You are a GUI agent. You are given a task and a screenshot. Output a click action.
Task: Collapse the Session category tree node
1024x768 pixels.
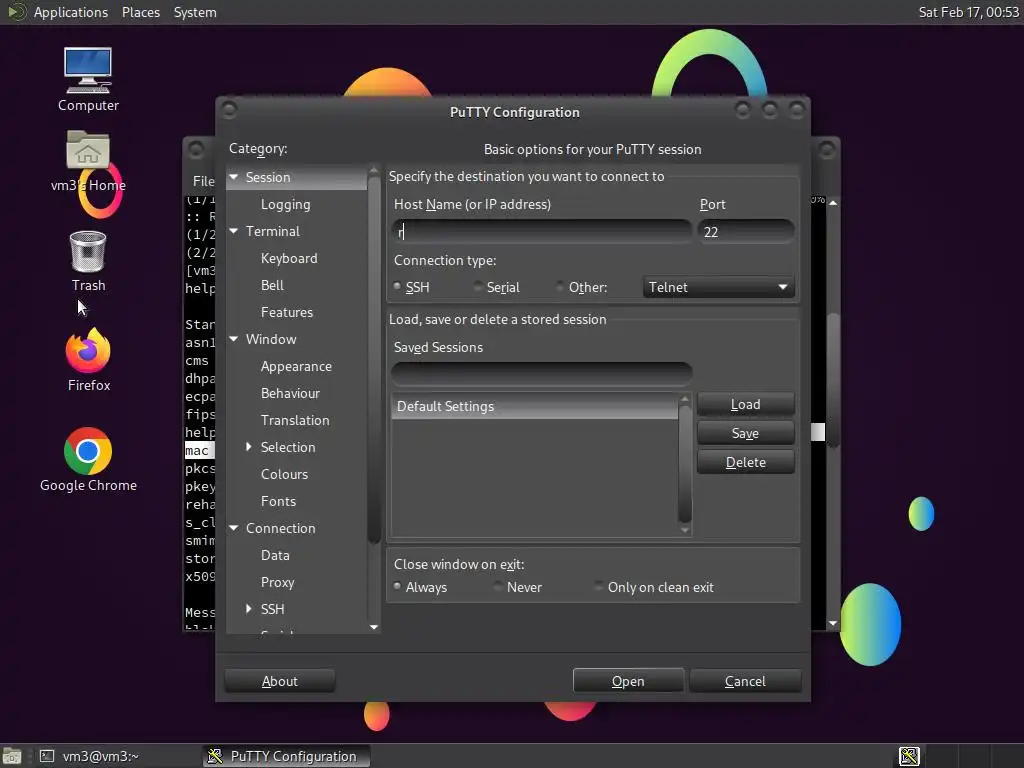click(x=234, y=177)
